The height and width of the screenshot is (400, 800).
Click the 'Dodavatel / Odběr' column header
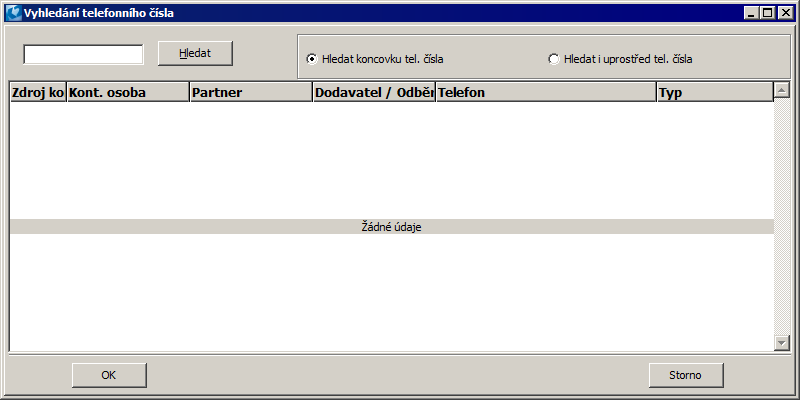(374, 92)
